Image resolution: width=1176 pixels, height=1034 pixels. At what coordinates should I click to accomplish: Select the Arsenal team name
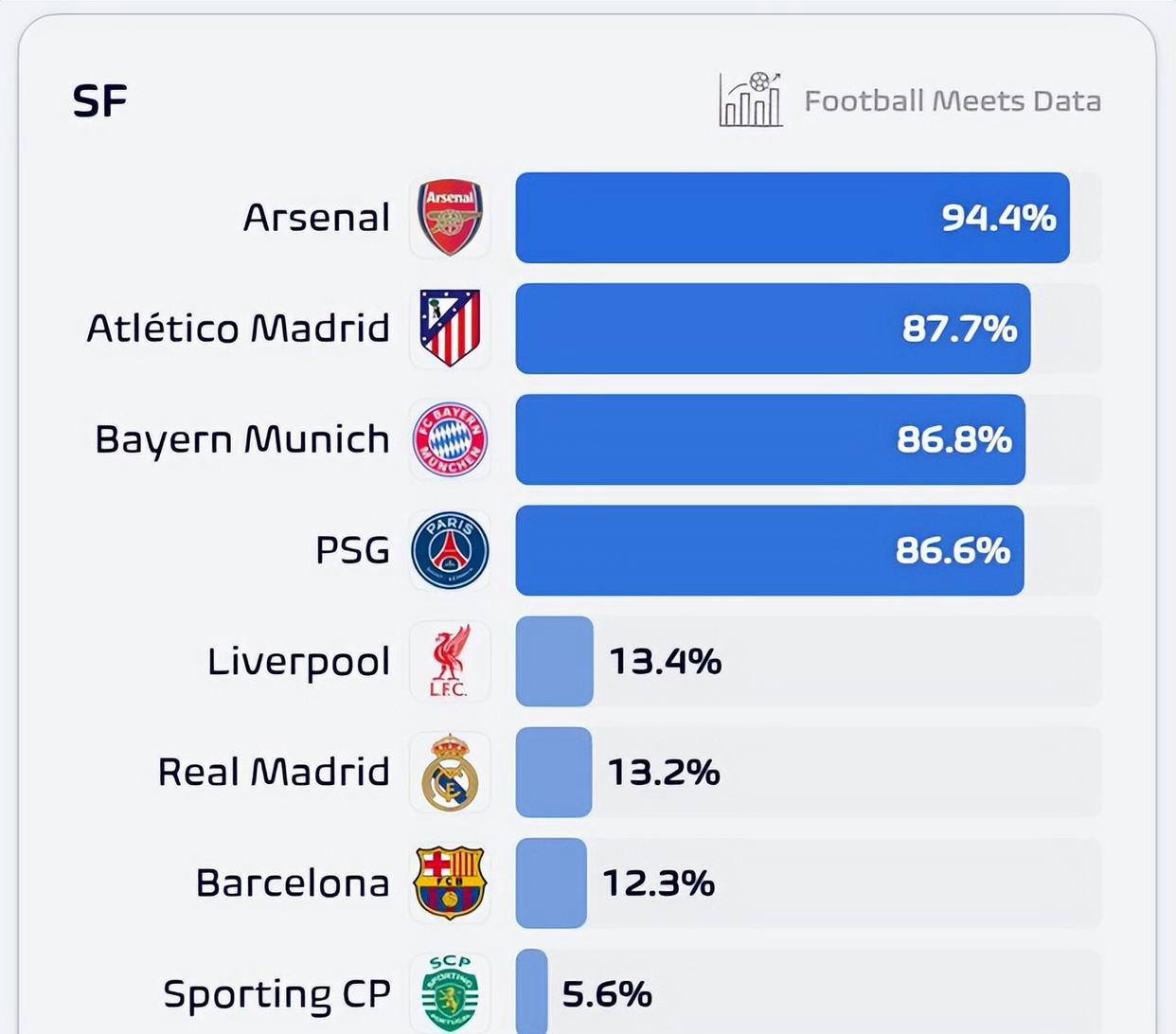point(316,218)
